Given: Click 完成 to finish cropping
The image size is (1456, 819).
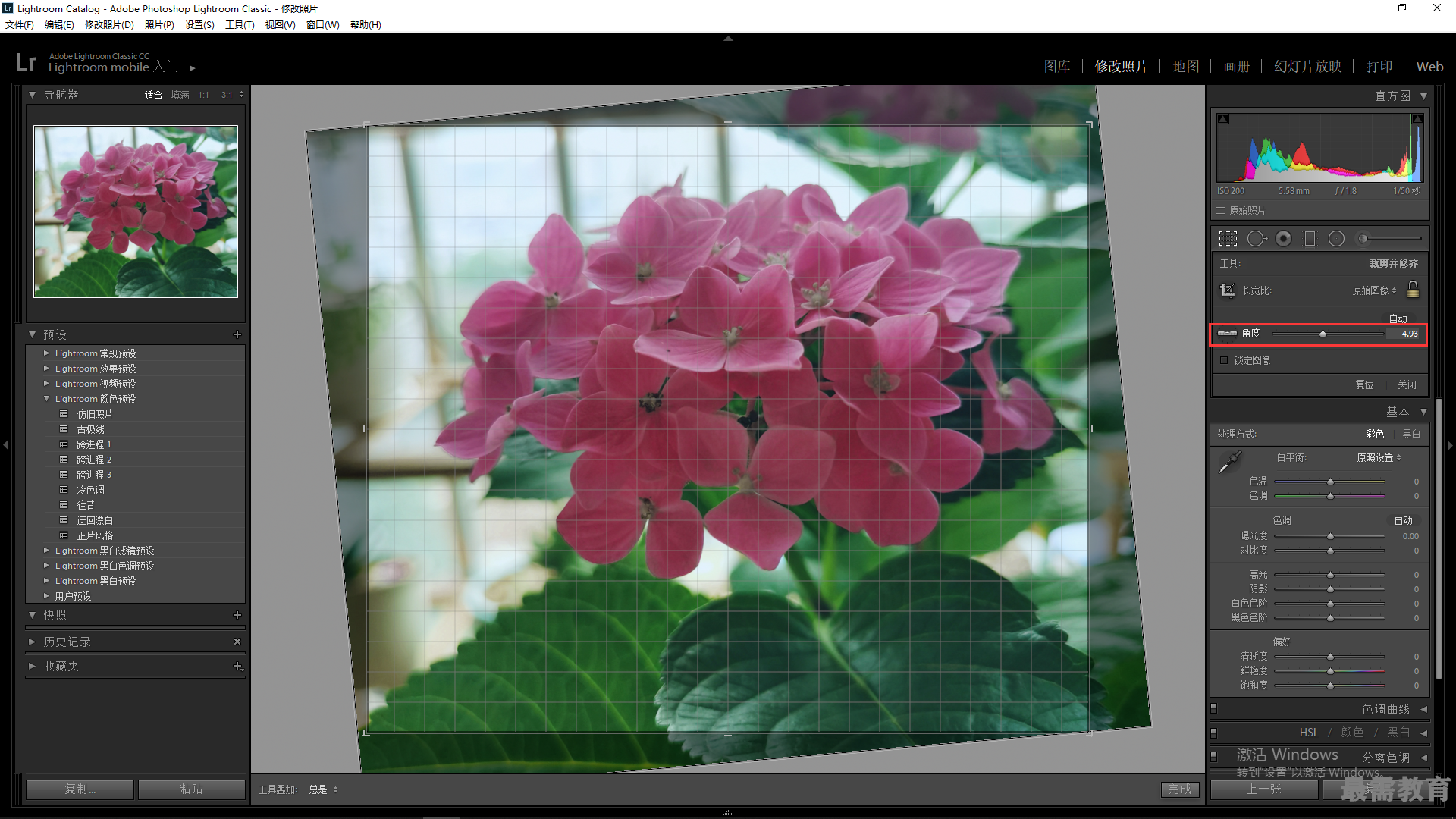Looking at the screenshot, I should click(x=1179, y=789).
